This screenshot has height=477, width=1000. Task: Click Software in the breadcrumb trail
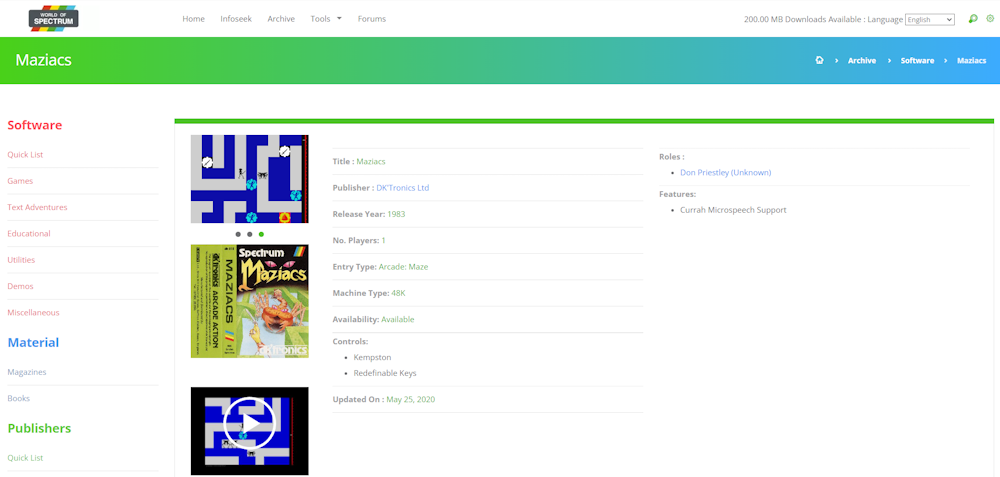click(917, 61)
